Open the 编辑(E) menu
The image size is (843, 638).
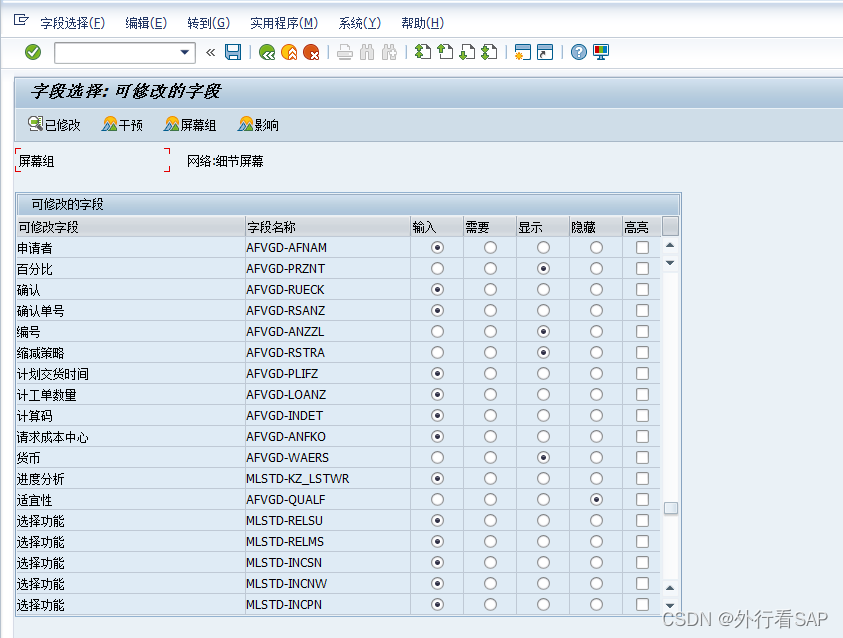coord(146,23)
